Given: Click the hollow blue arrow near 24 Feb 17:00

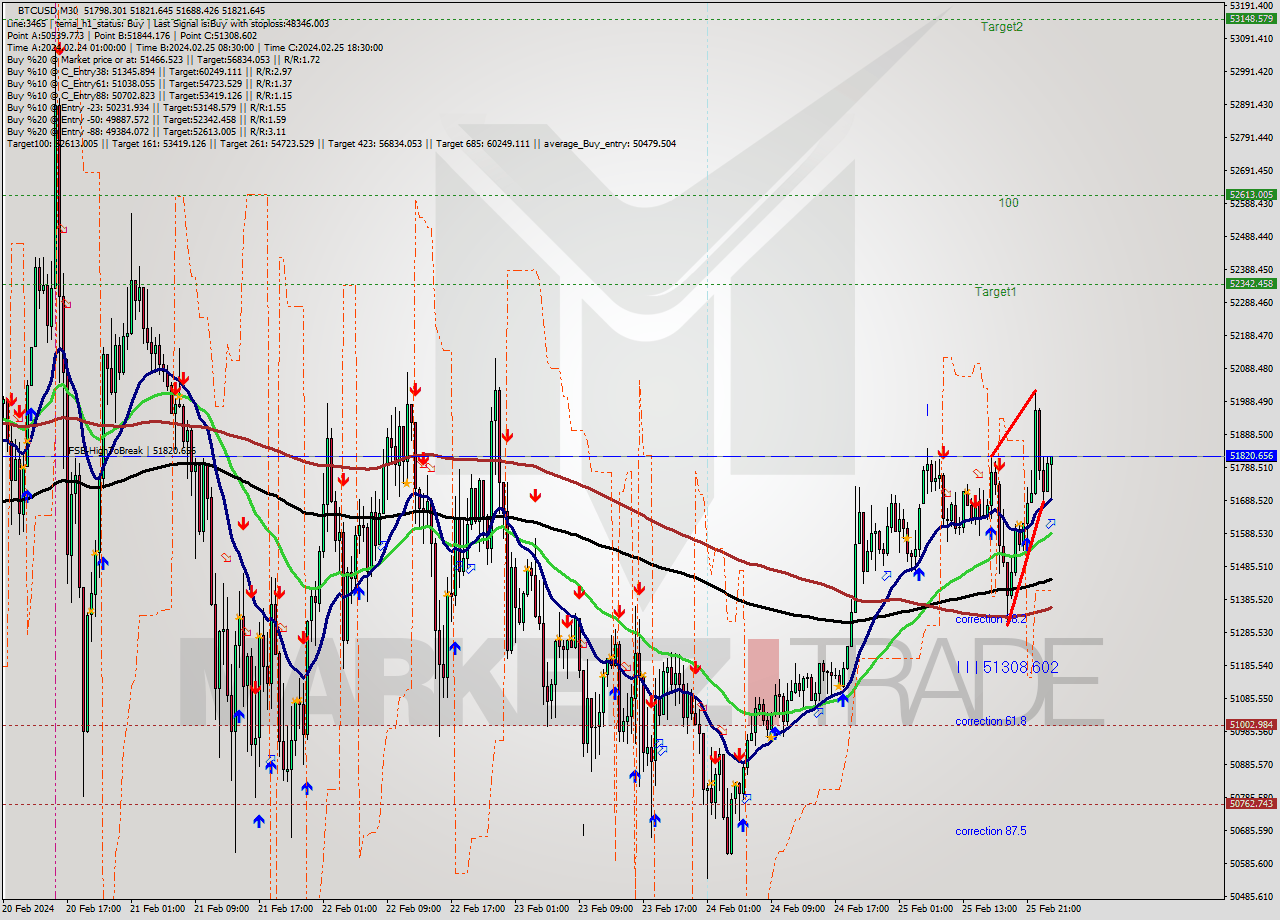Looking at the screenshot, I should (x=885, y=575).
